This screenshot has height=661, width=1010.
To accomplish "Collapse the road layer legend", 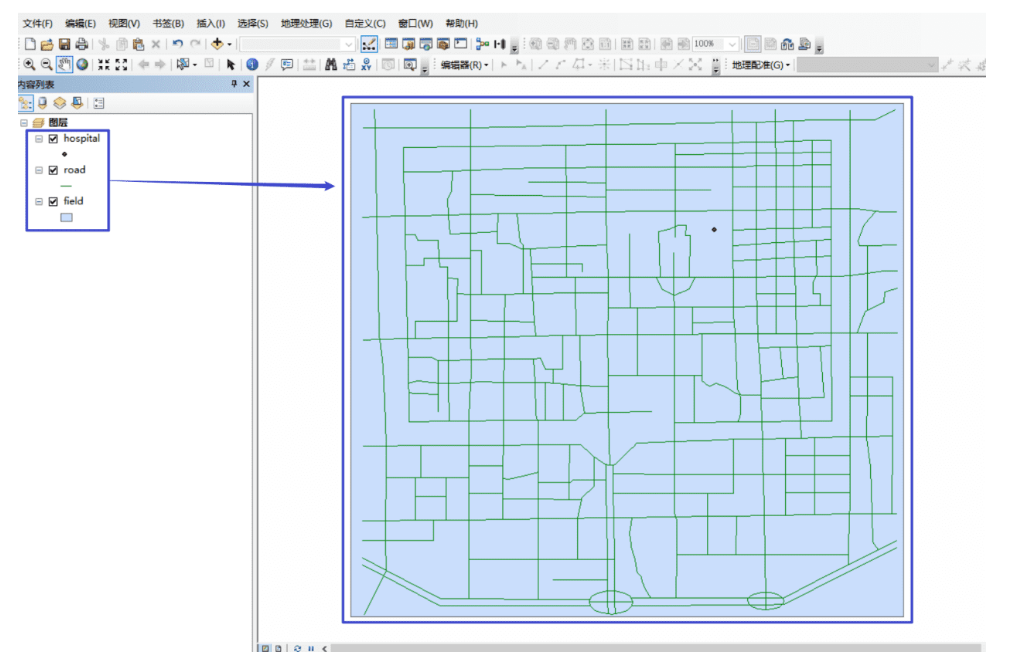I will tap(39, 170).
